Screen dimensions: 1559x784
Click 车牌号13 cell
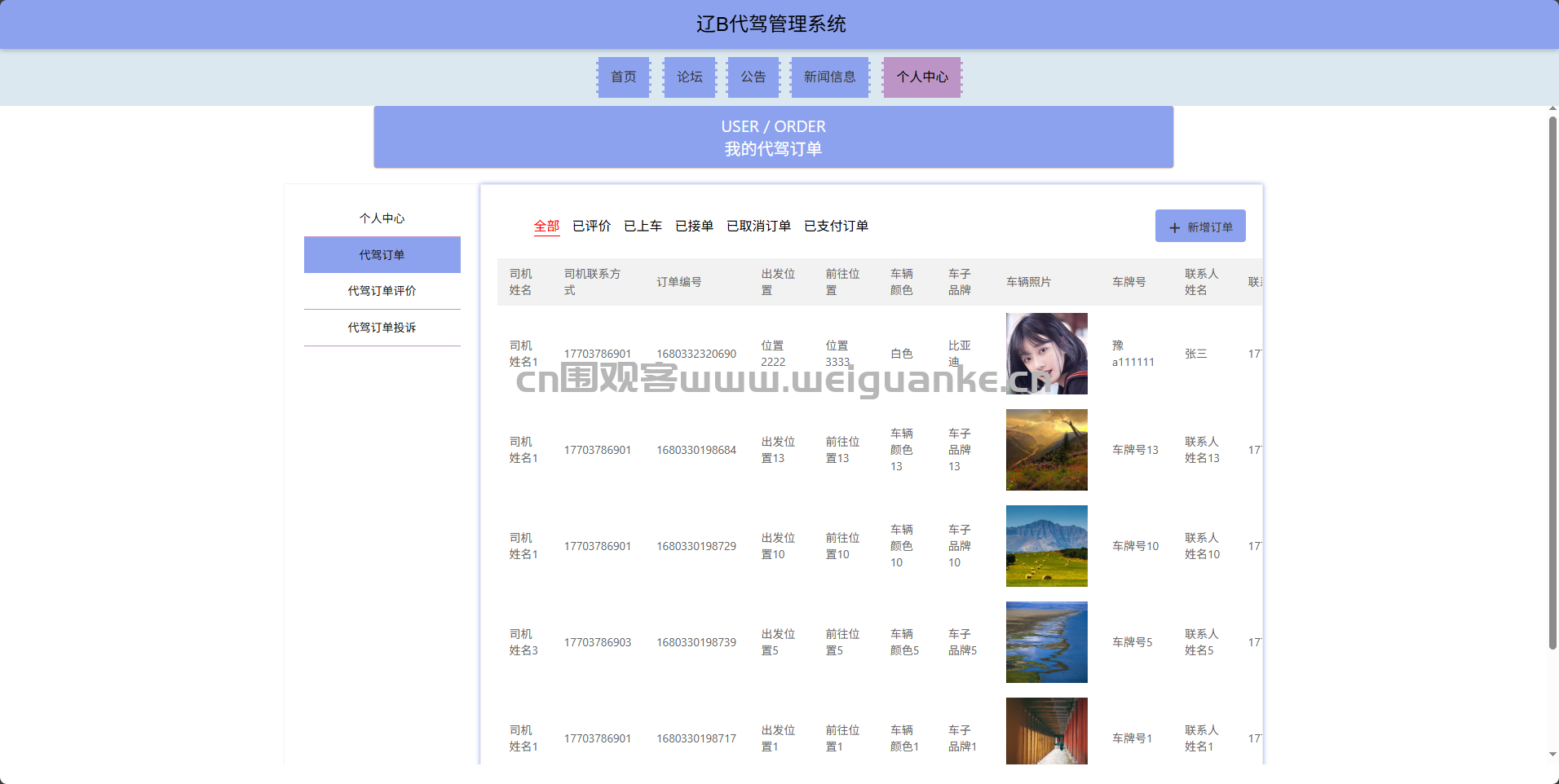click(x=1135, y=450)
